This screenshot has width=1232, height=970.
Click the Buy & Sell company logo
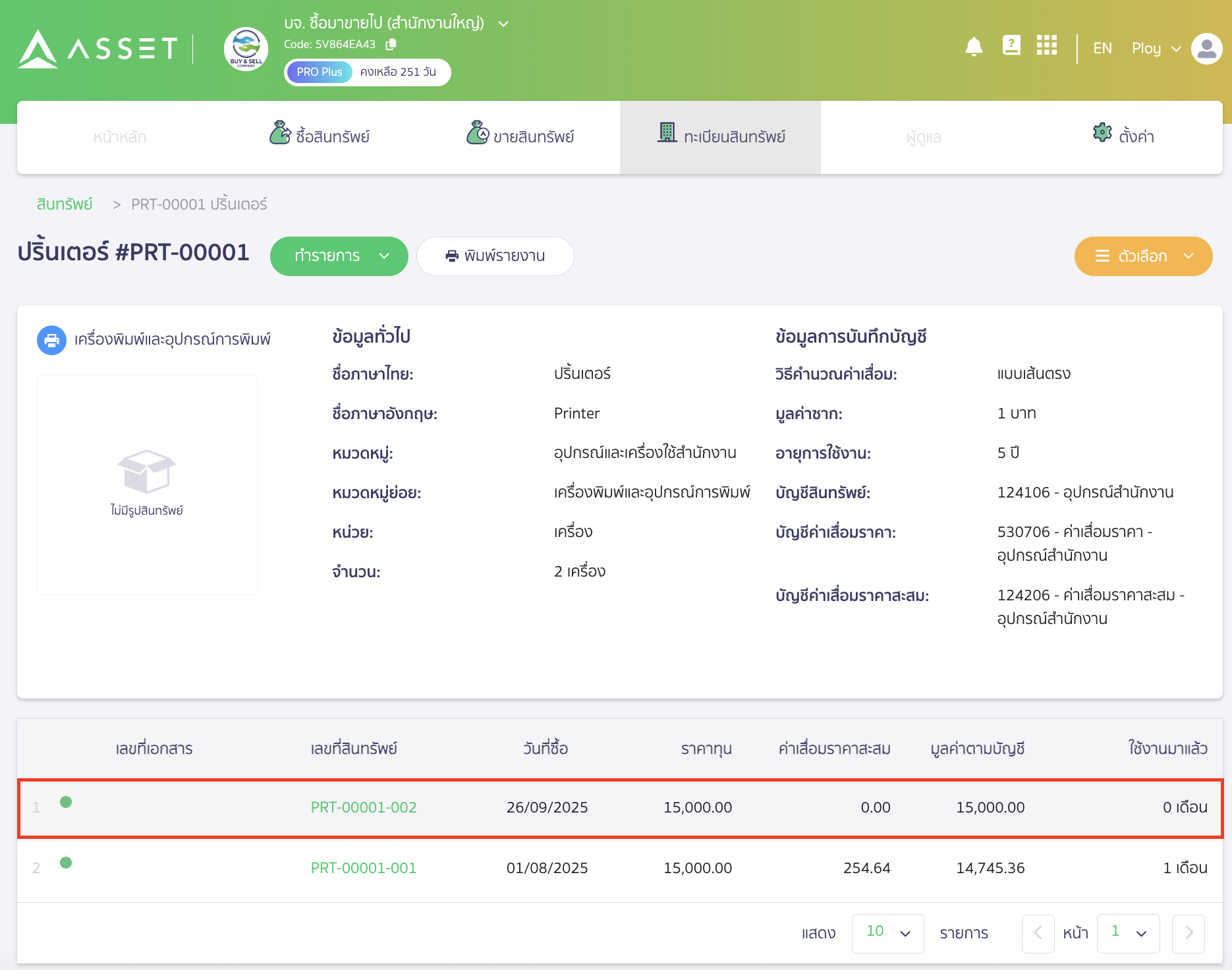pyautogui.click(x=245, y=49)
